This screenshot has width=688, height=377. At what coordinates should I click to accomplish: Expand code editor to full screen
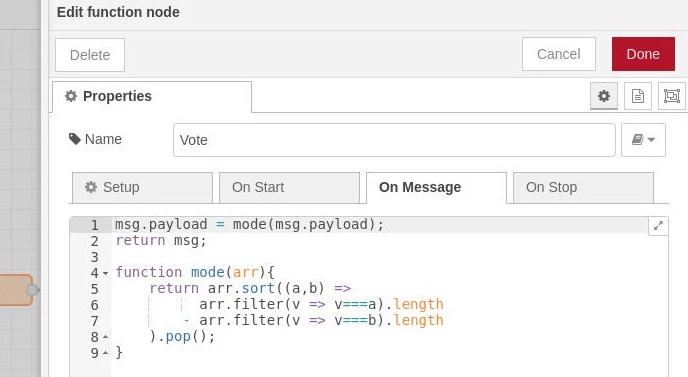click(658, 226)
